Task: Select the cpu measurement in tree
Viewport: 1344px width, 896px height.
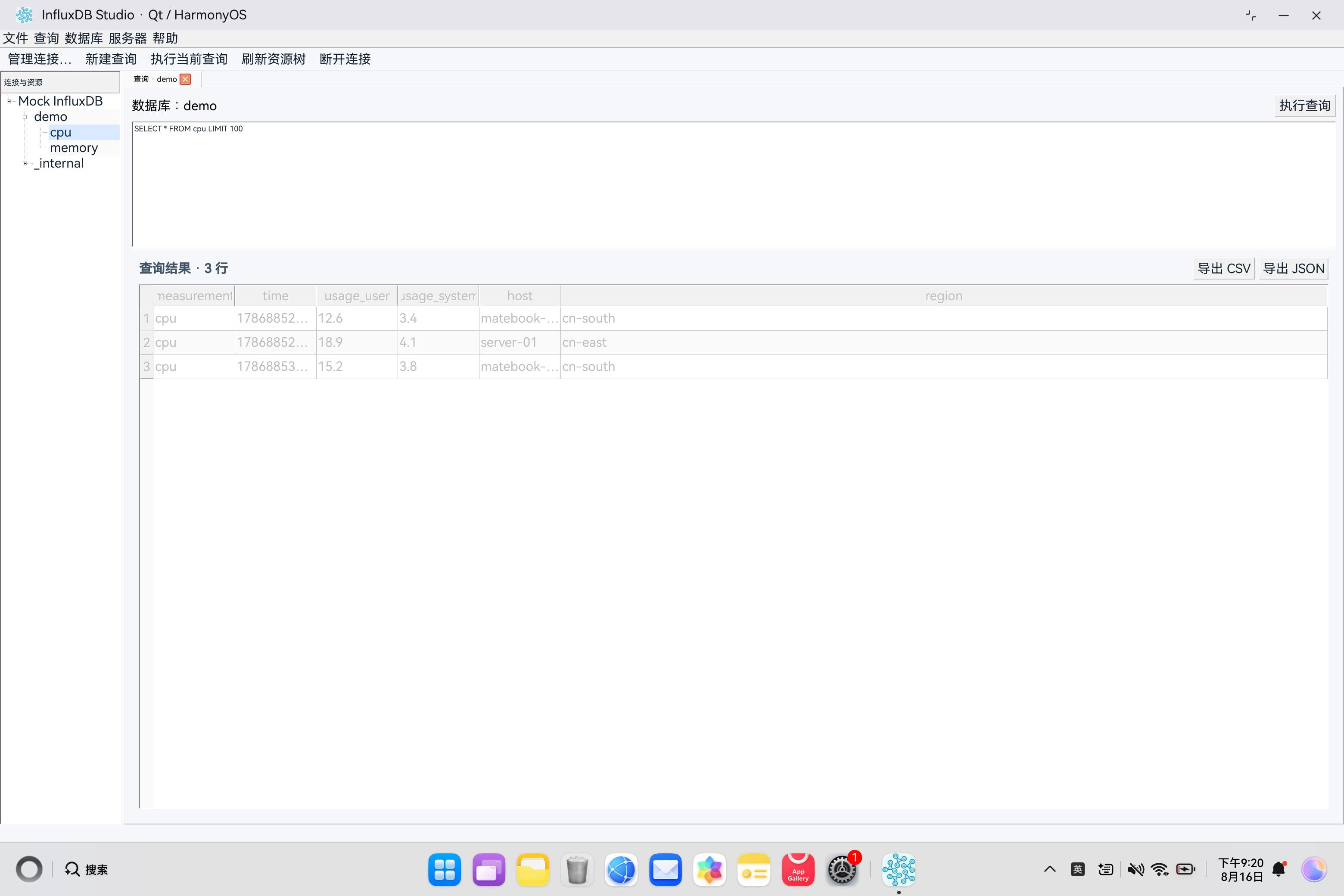Action: tap(61, 132)
